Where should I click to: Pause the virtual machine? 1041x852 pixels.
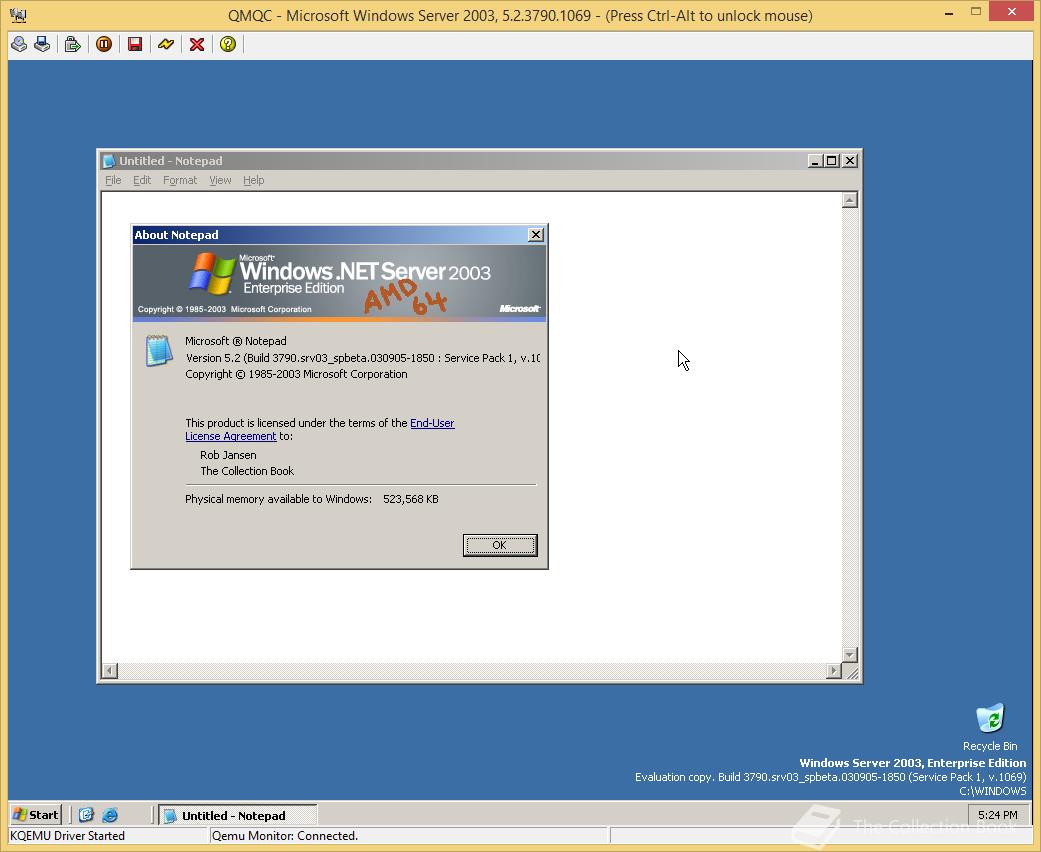104,44
